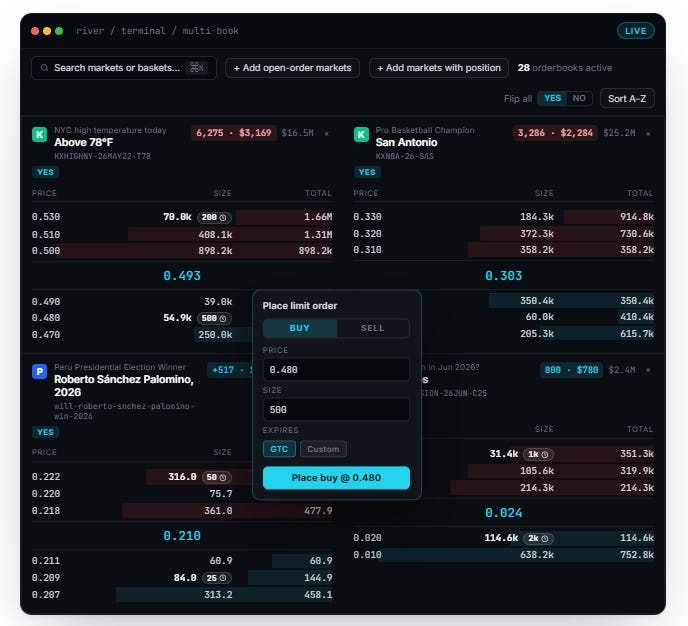Flip all orderbooks to NO
Image resolution: width=688 pixels, height=626 pixels.
[579, 98]
